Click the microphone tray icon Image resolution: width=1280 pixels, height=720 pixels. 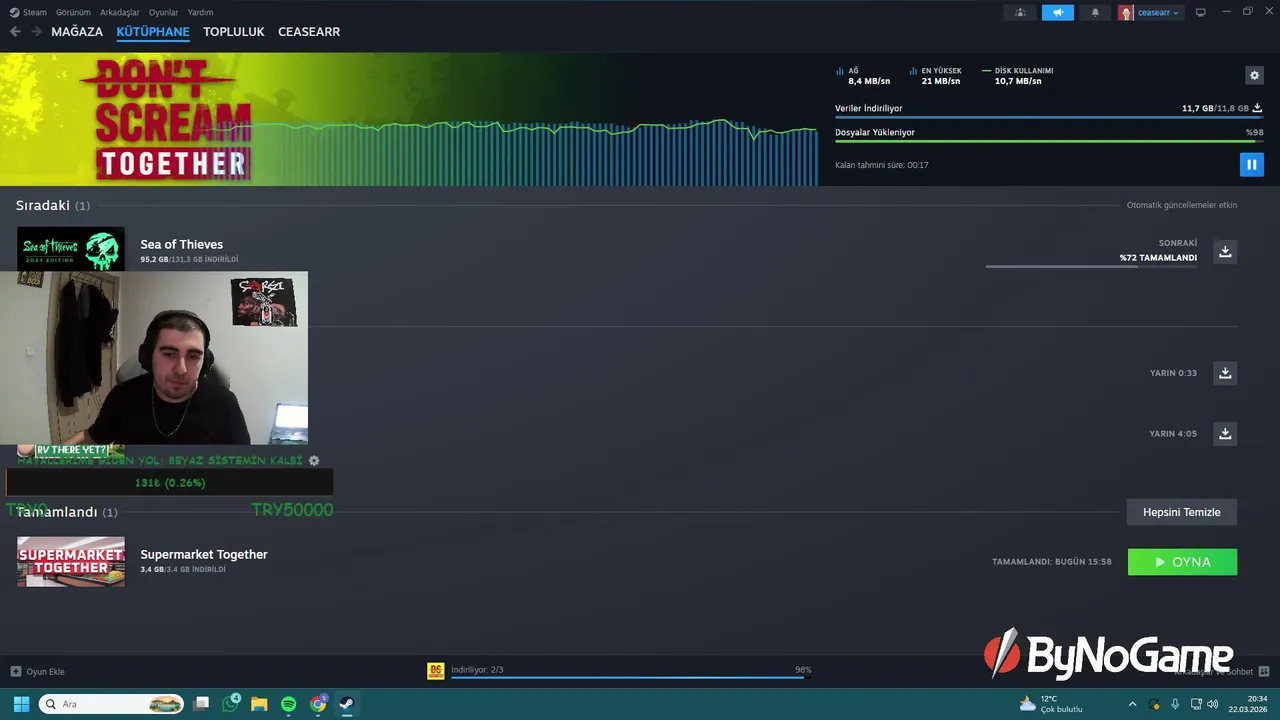(x=1175, y=704)
